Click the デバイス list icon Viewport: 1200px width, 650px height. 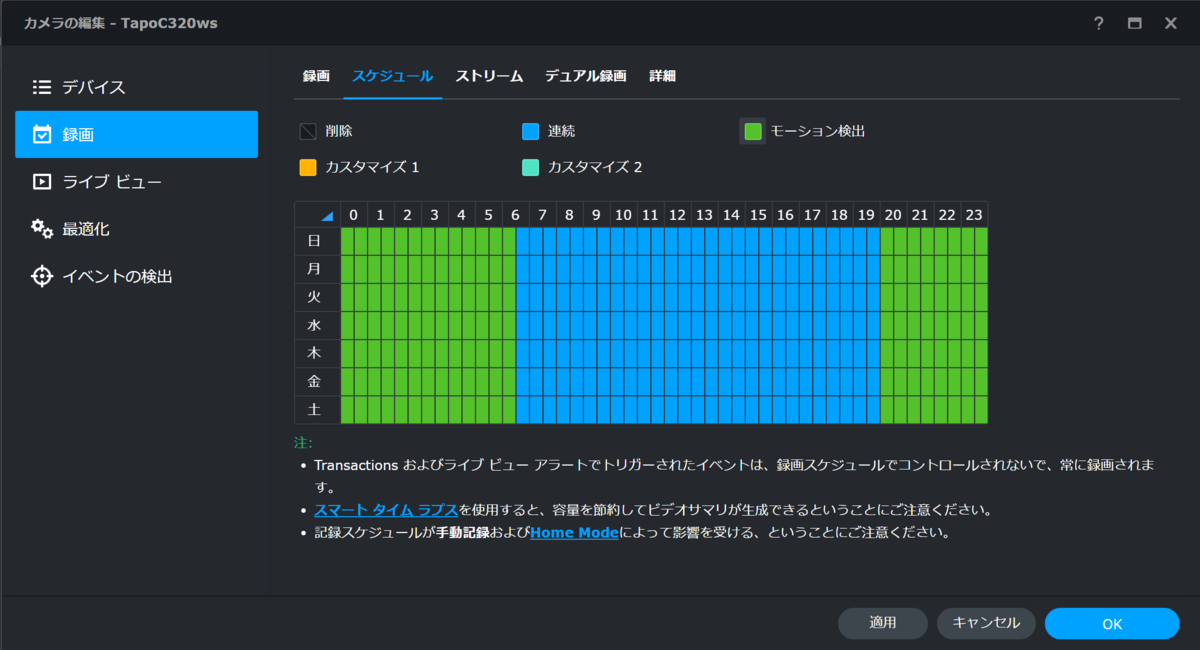(x=42, y=87)
